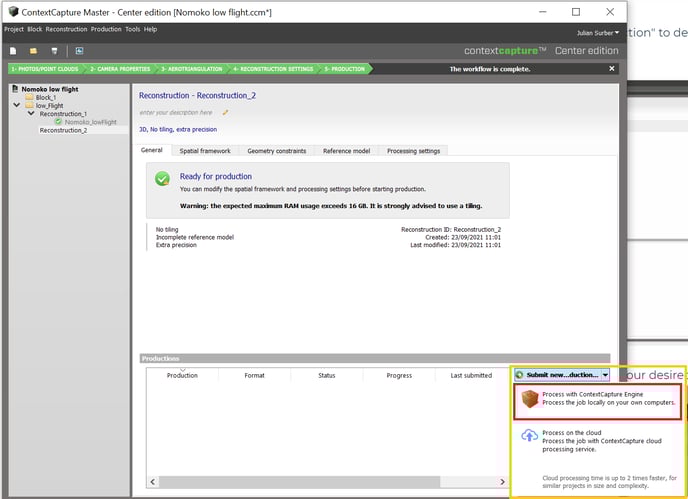
Task: Open the Submit new production dropdown arrow
Action: coord(605,374)
